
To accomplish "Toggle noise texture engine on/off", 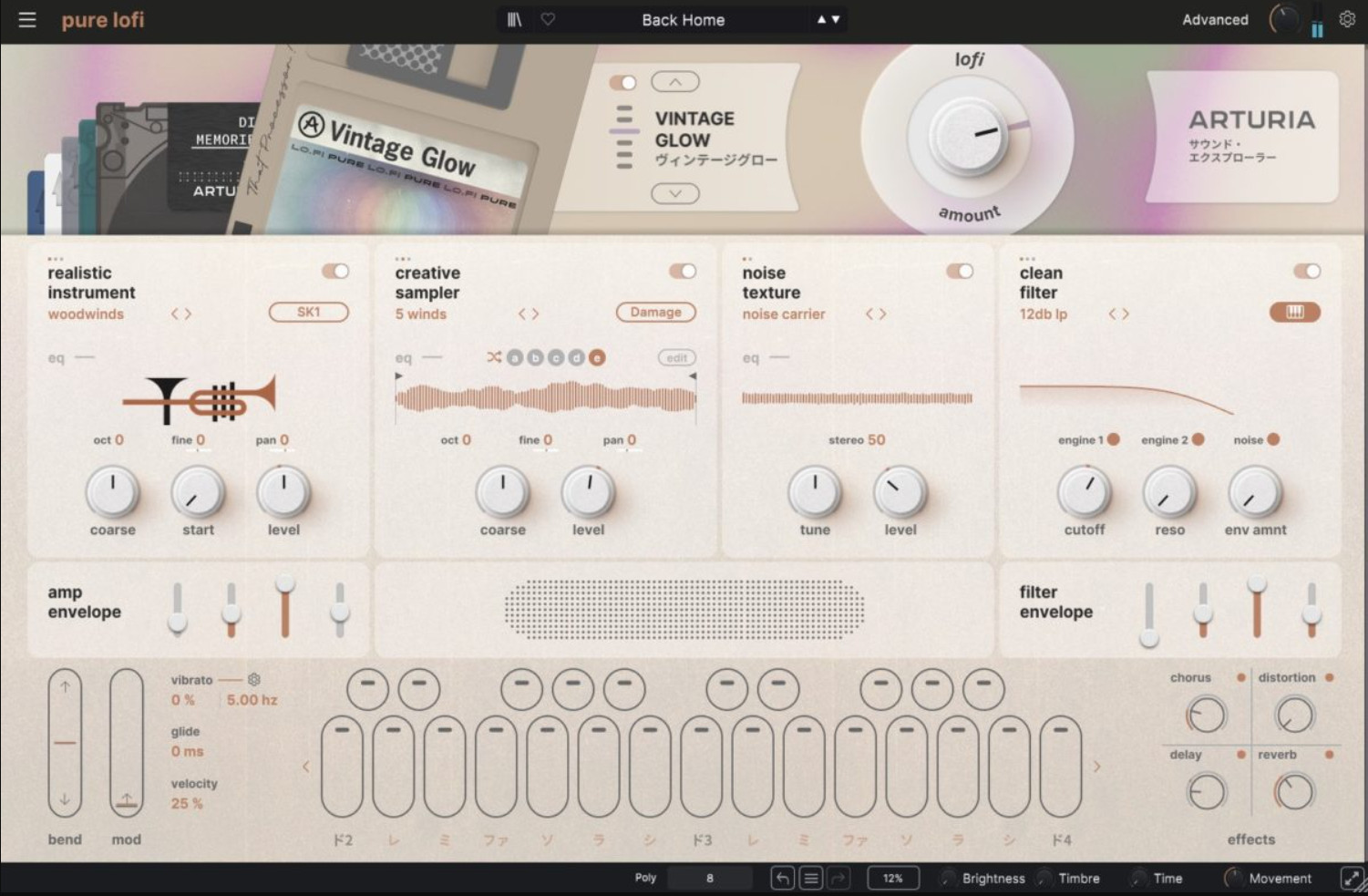I will tap(960, 271).
